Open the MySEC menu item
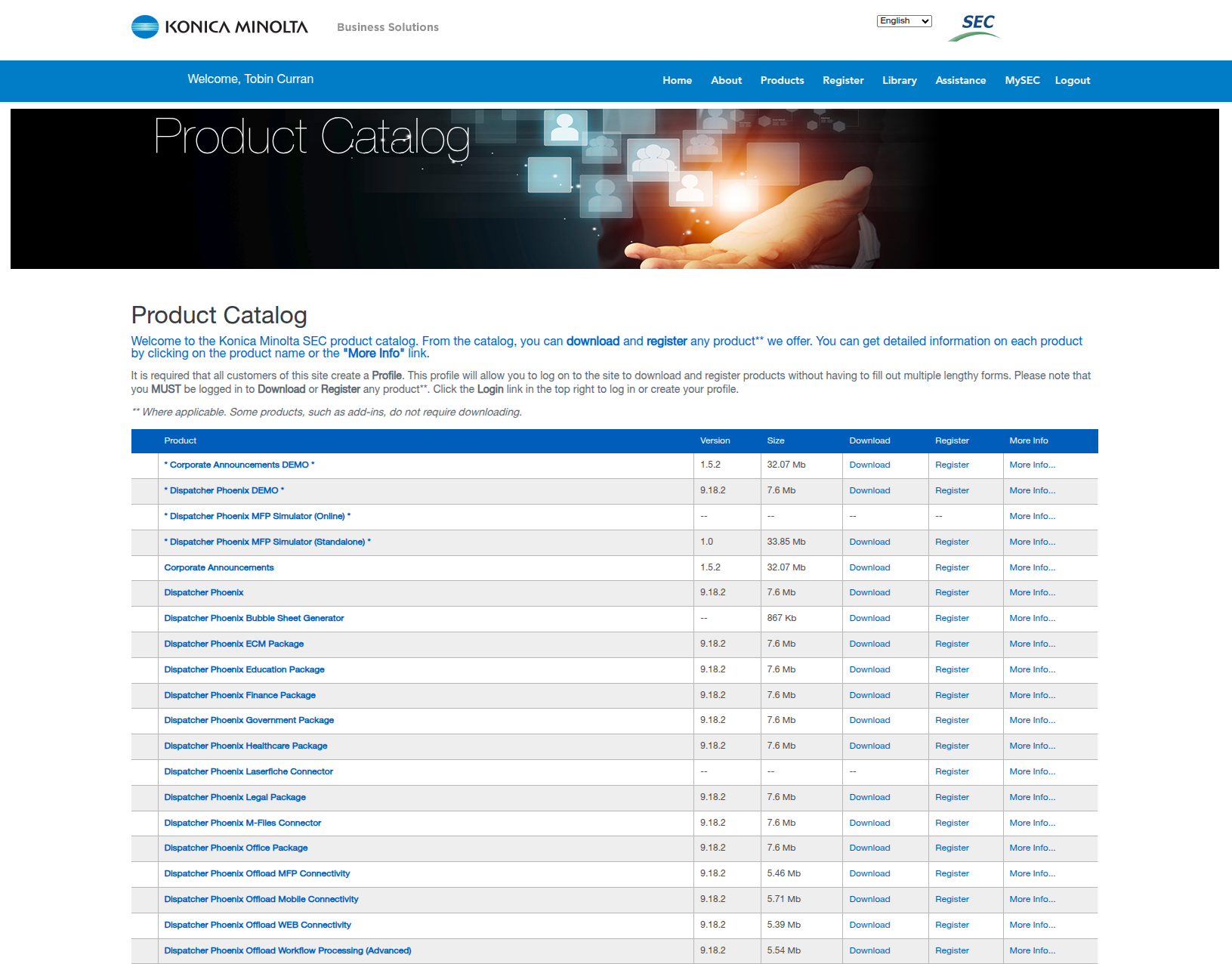Image resolution: width=1232 pixels, height=964 pixels. (1022, 80)
